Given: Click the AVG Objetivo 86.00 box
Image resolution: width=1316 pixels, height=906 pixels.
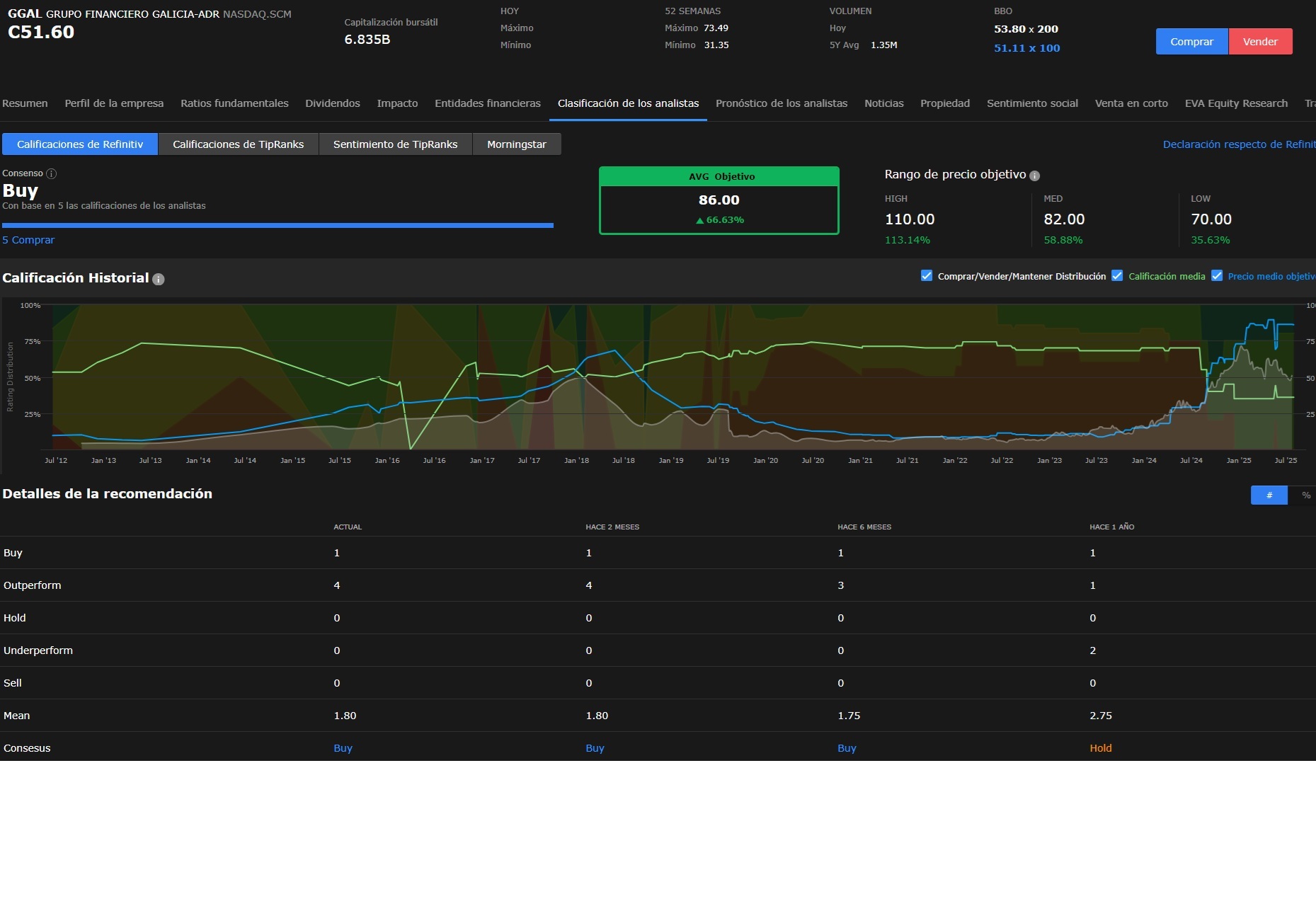Looking at the screenshot, I should coord(719,200).
